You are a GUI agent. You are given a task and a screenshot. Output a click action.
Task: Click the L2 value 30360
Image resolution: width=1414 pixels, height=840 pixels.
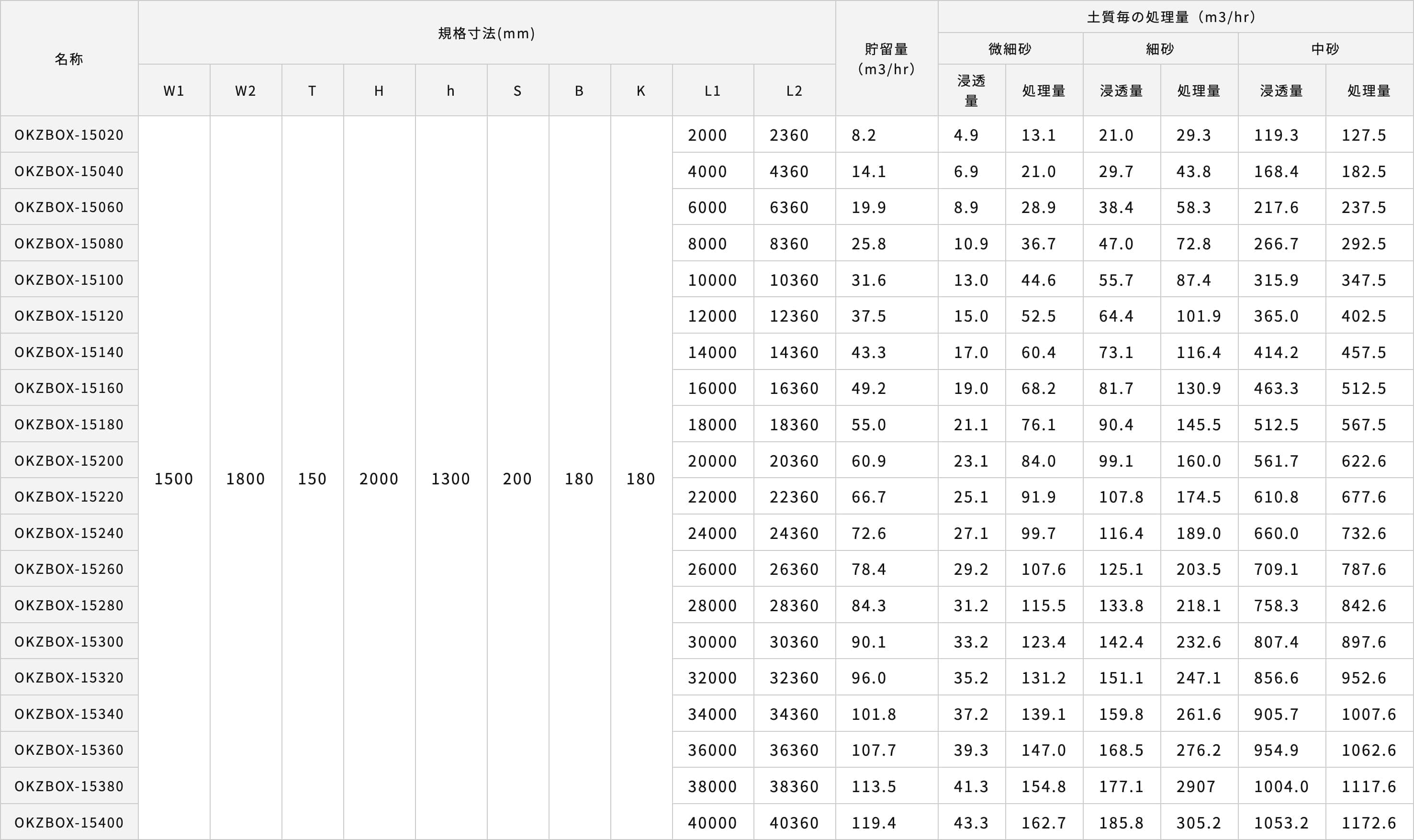(794, 642)
